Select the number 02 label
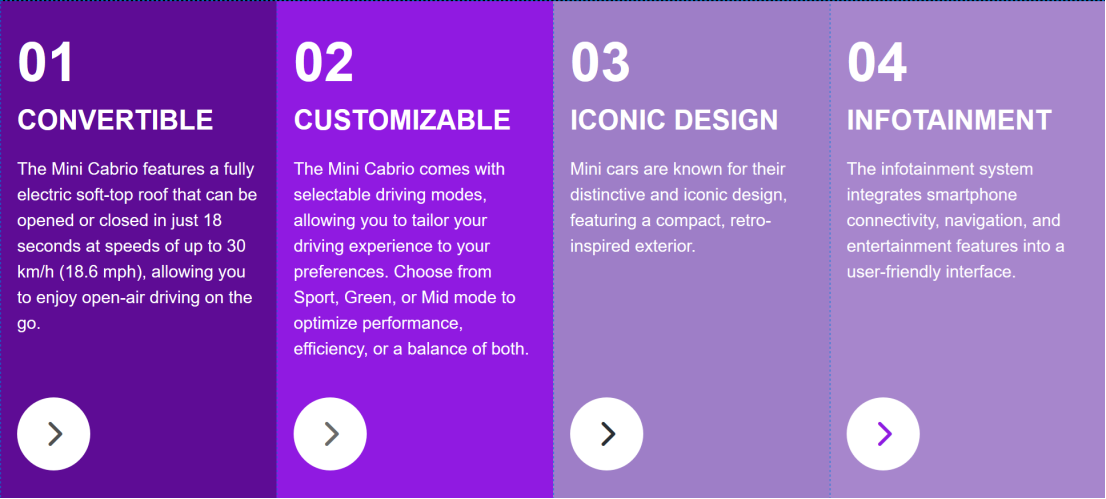Screen dimensions: 1106x499 (x=324, y=63)
